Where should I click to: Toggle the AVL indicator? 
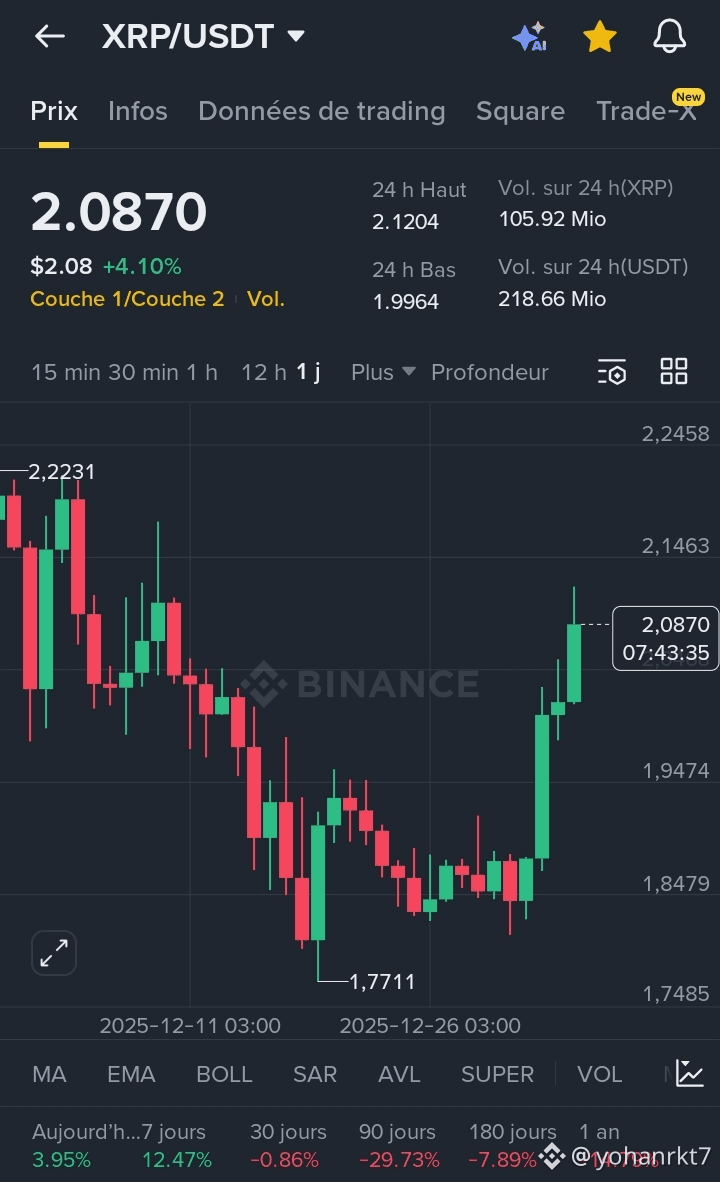tap(399, 1073)
